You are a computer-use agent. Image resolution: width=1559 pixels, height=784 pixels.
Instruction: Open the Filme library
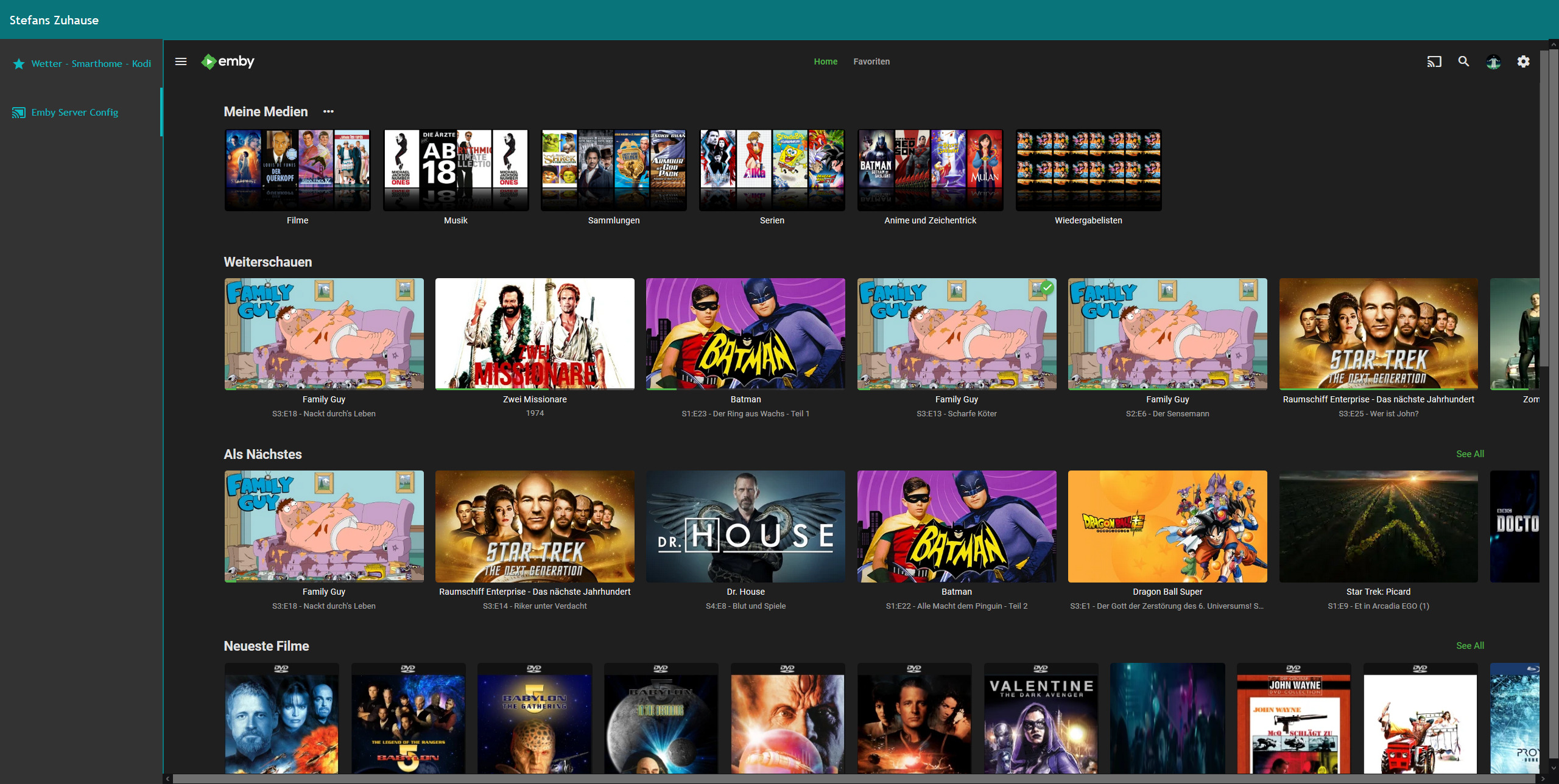(x=297, y=170)
